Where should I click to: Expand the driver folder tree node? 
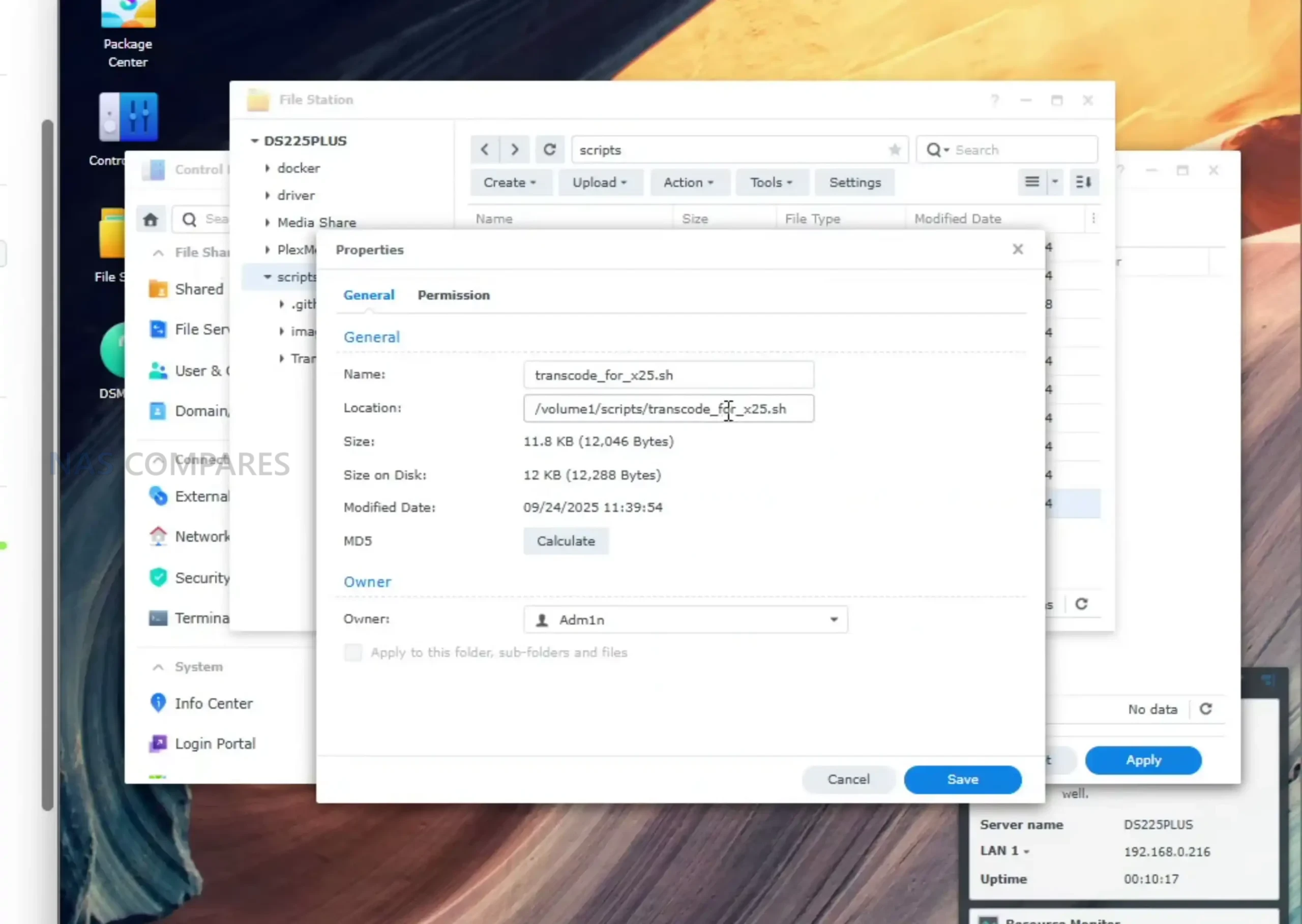pyautogui.click(x=268, y=195)
